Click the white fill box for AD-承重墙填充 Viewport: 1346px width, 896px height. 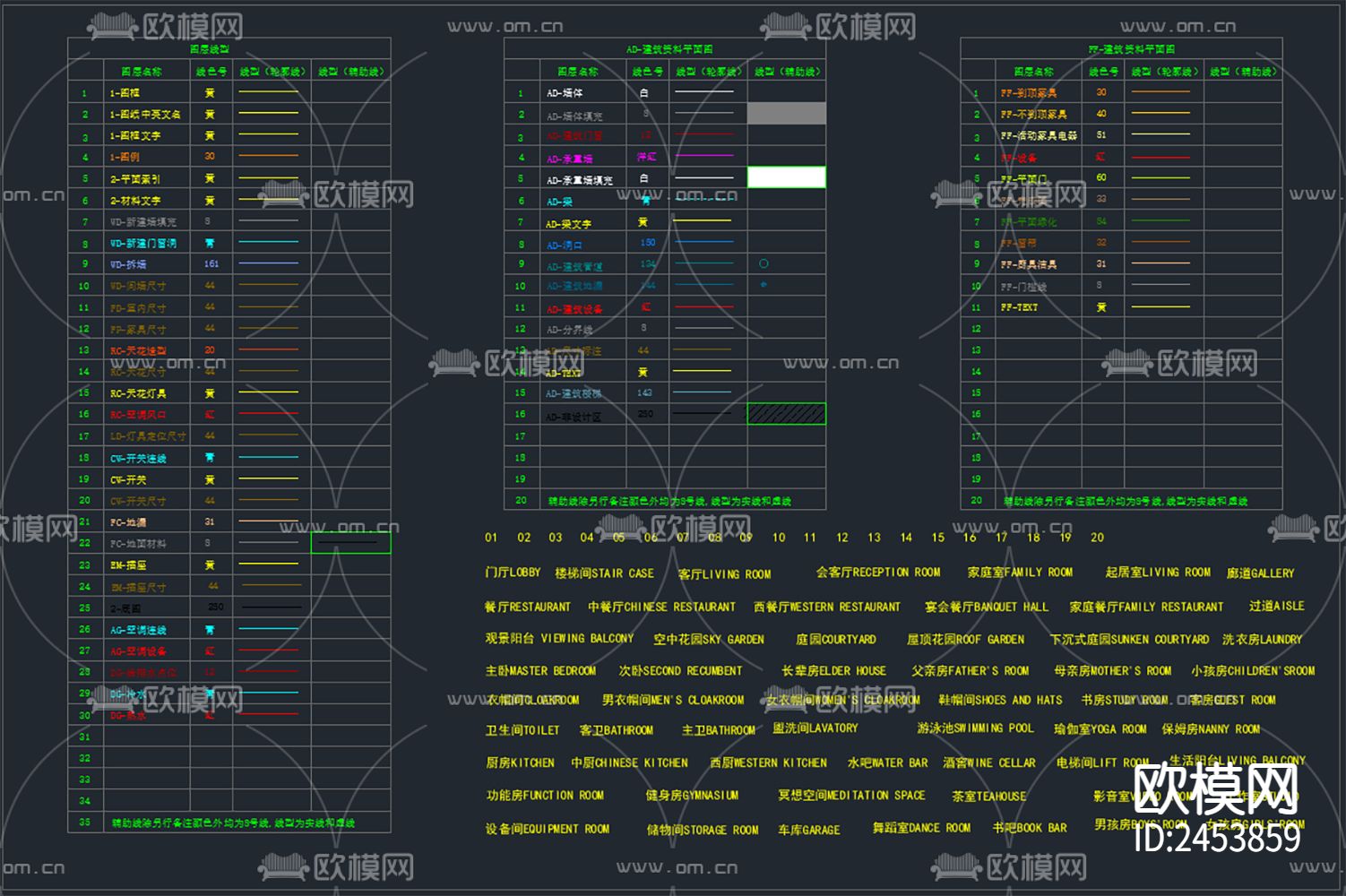(x=786, y=177)
